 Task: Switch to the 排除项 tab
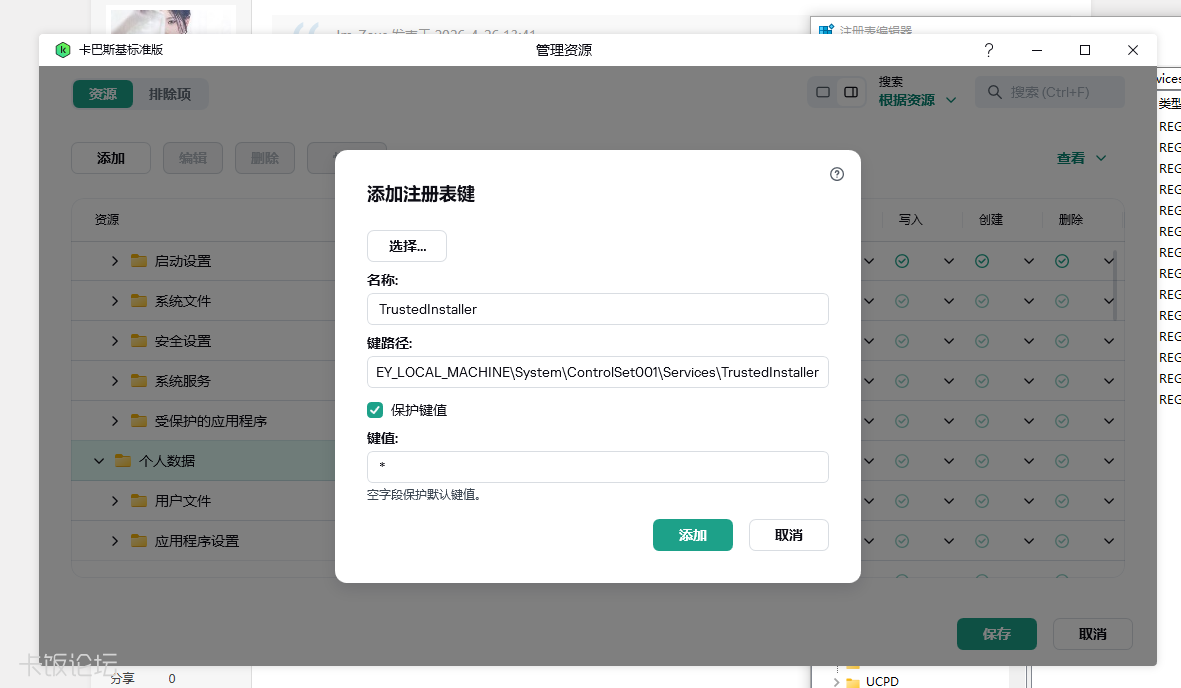coord(169,94)
